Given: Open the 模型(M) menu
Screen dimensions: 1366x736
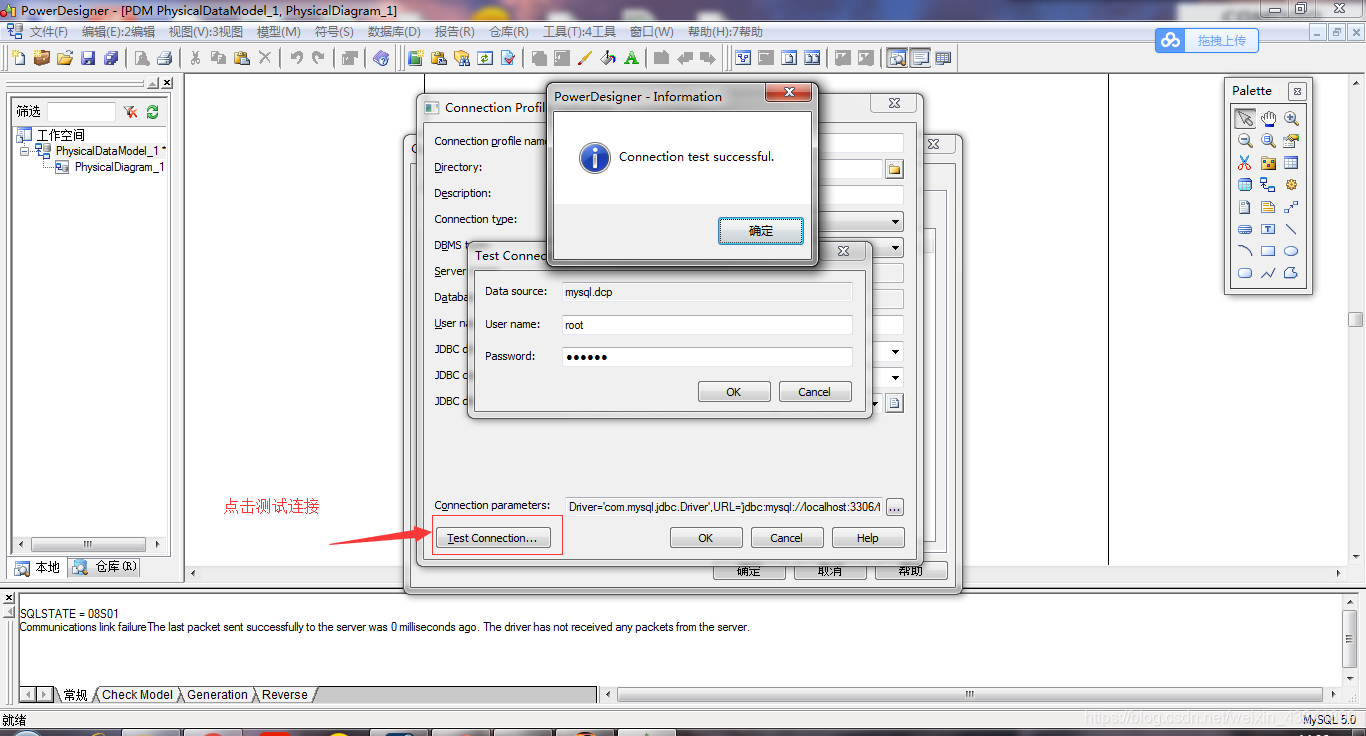Looking at the screenshot, I should 279,32.
